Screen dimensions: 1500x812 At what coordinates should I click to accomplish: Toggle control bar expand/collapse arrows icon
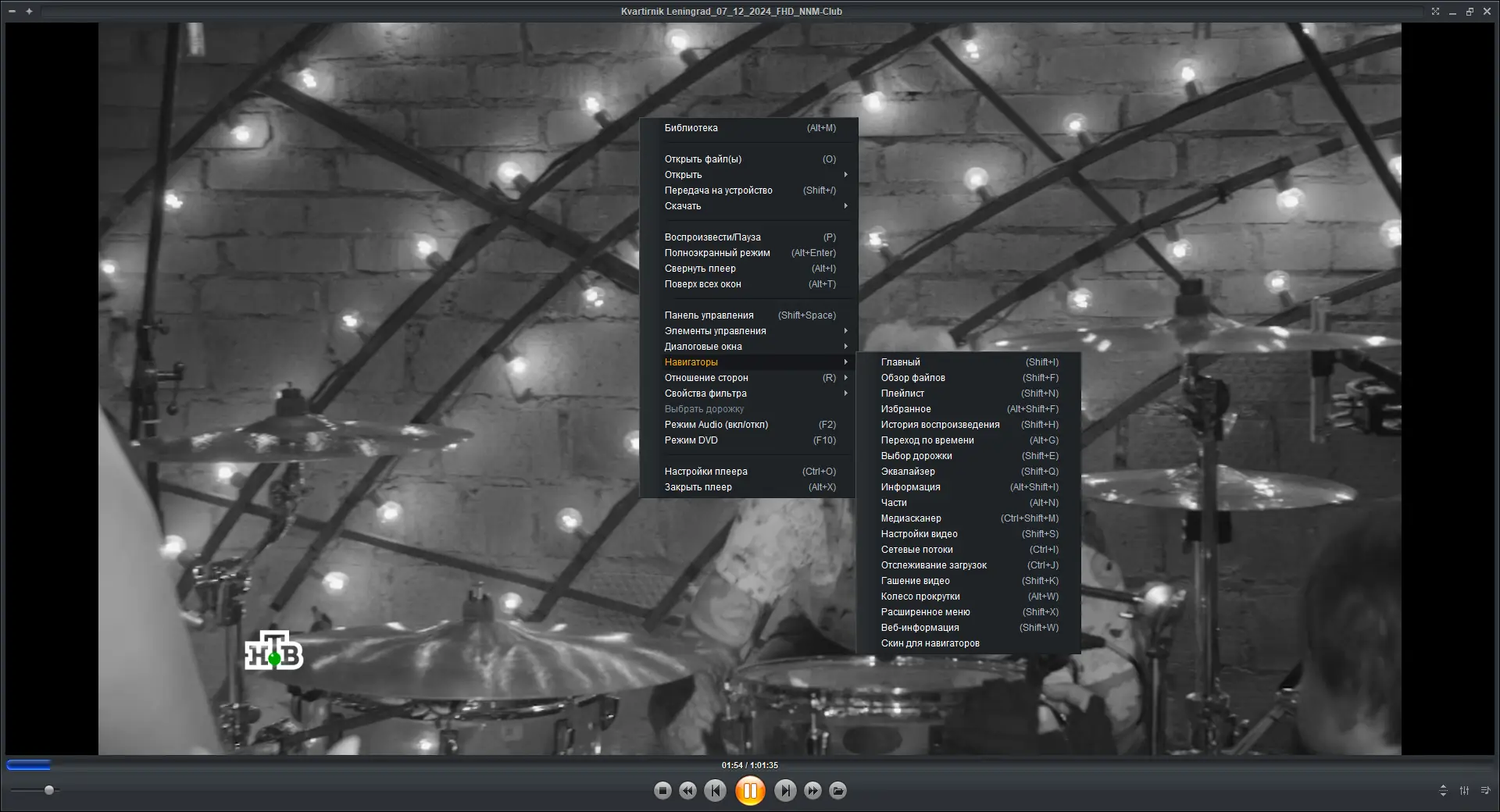(x=1443, y=790)
